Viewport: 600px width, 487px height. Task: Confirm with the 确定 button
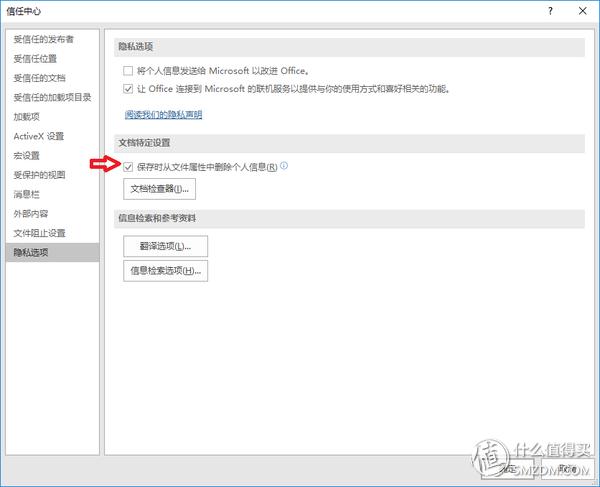tap(508, 469)
